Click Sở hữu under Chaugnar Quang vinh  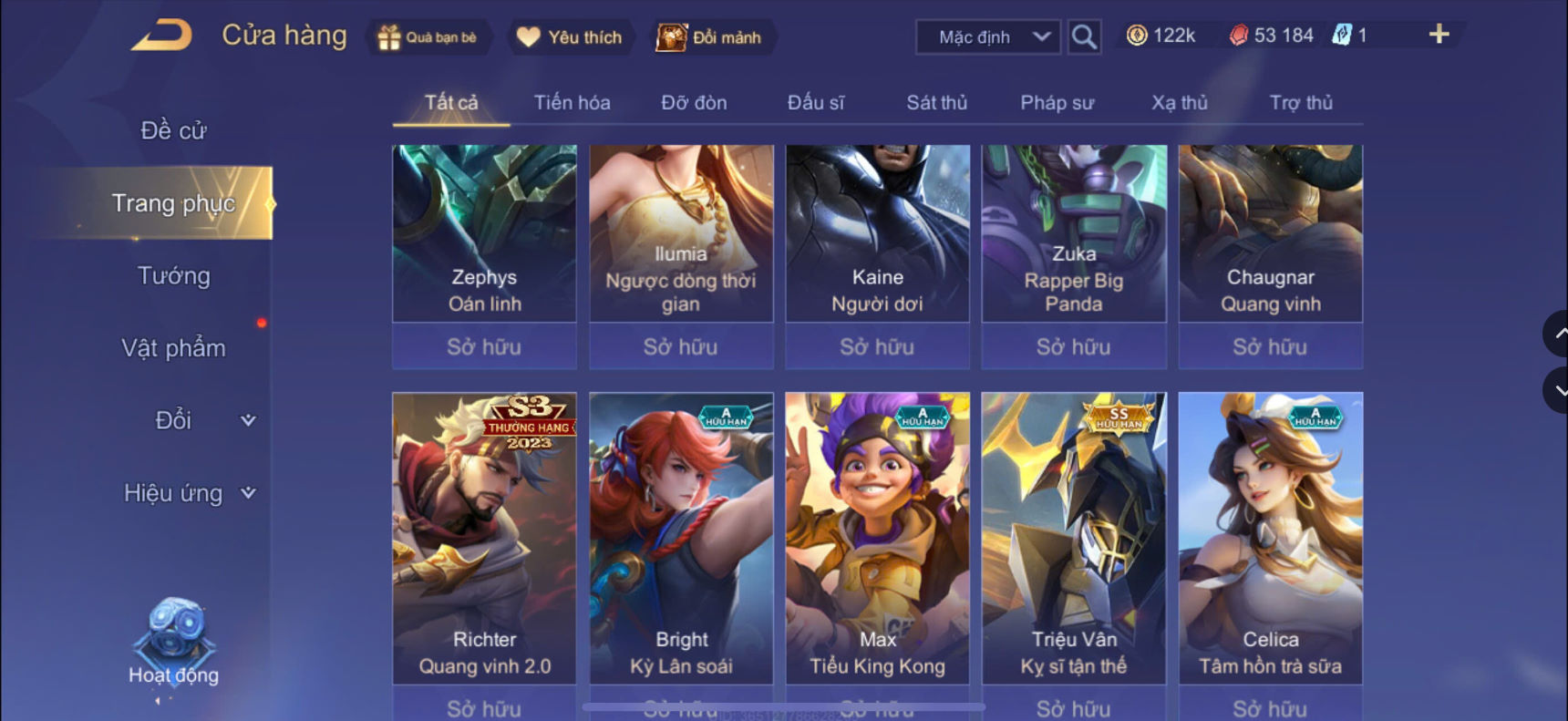click(1270, 346)
